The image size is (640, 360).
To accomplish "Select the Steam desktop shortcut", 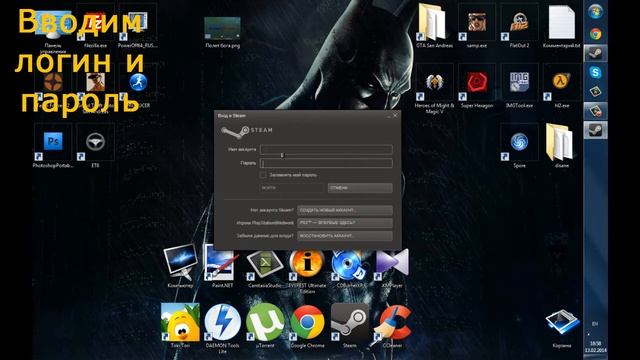I will [350, 326].
